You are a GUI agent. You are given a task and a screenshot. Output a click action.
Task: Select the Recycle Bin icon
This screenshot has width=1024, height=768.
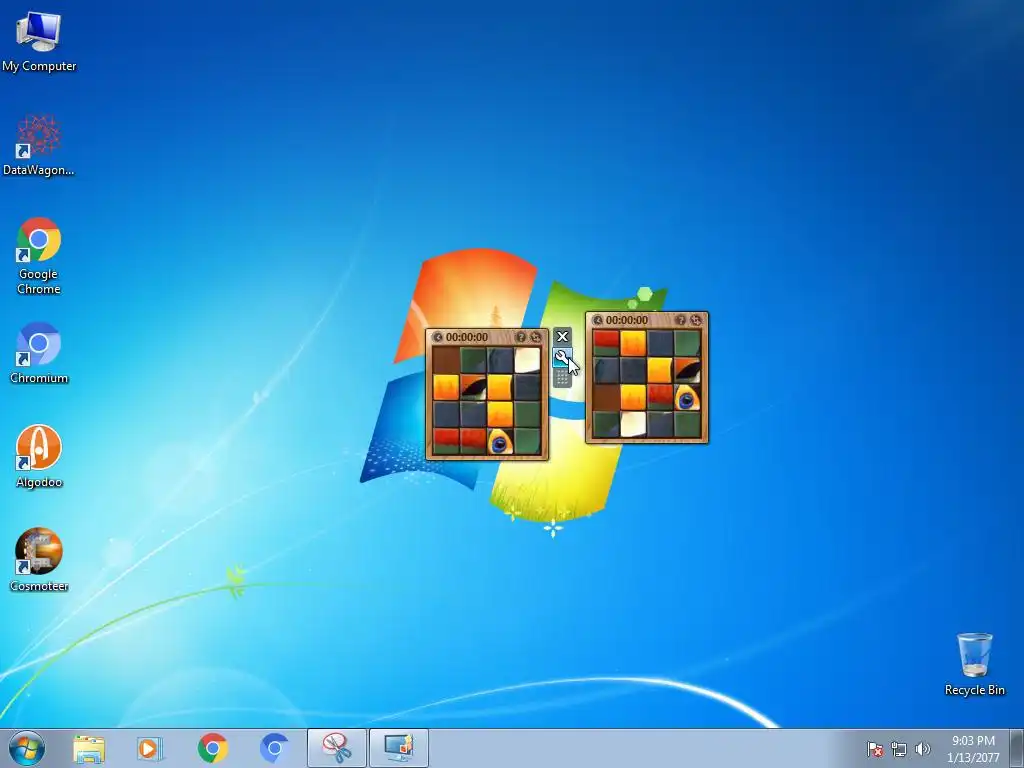click(x=974, y=664)
